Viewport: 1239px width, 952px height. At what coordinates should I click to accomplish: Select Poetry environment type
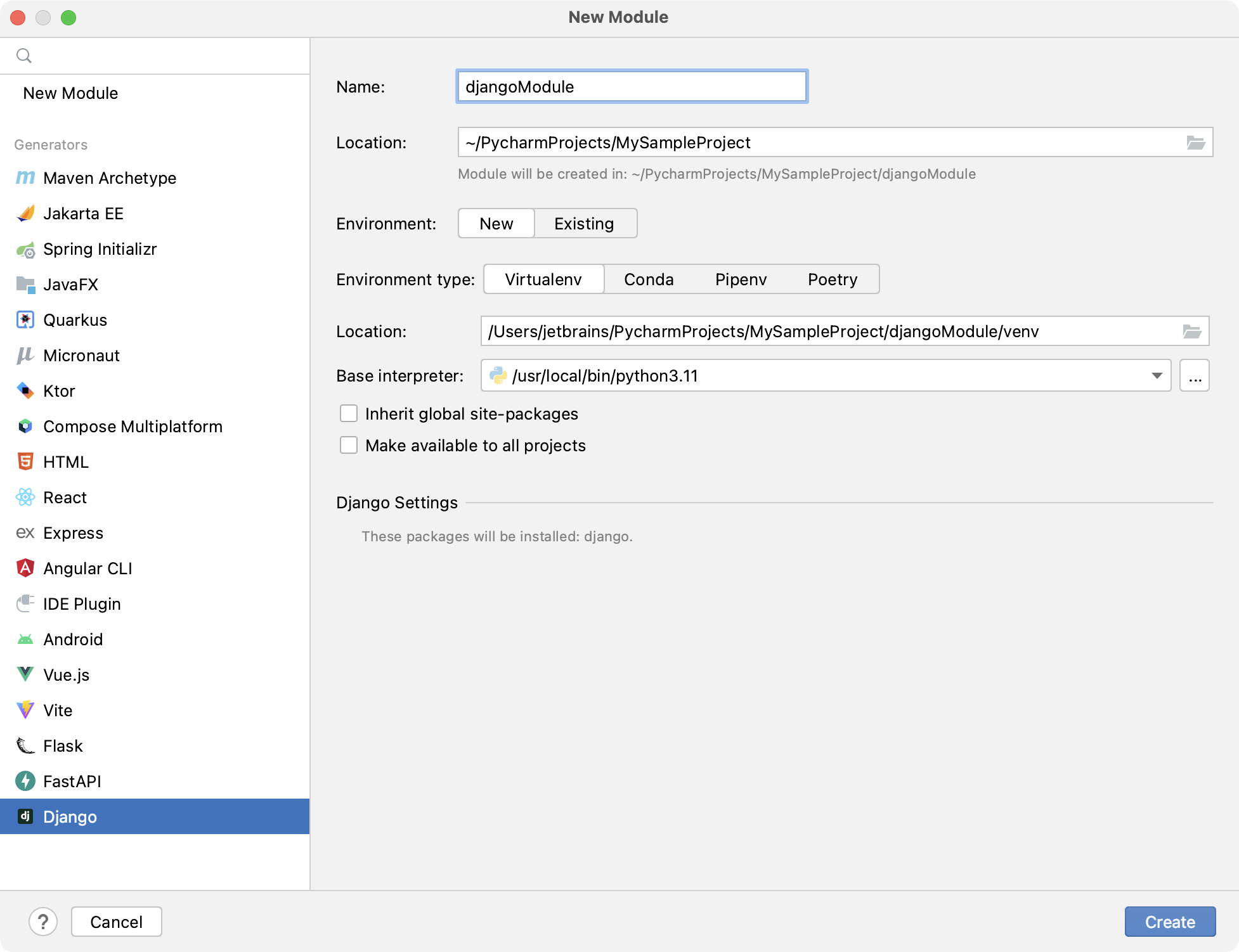click(x=833, y=280)
